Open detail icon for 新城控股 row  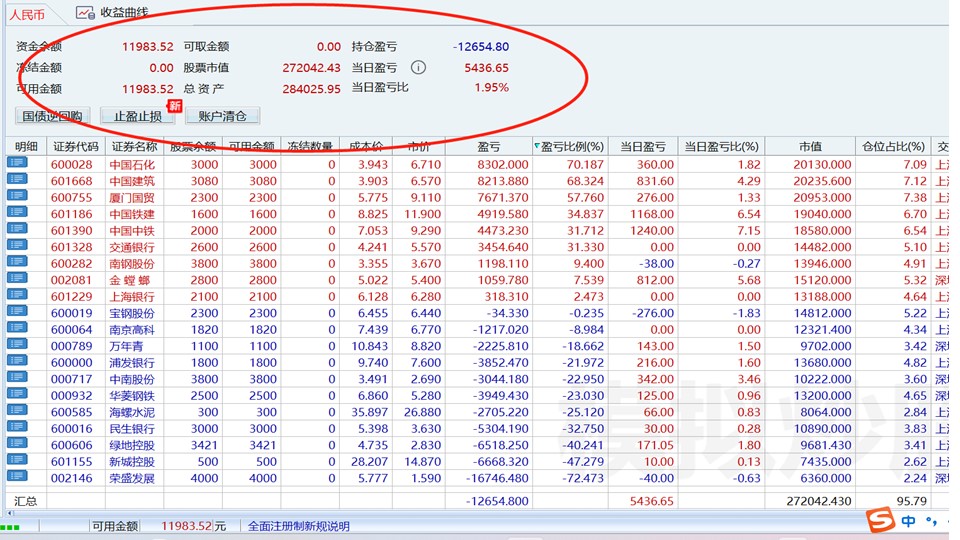coord(17,460)
